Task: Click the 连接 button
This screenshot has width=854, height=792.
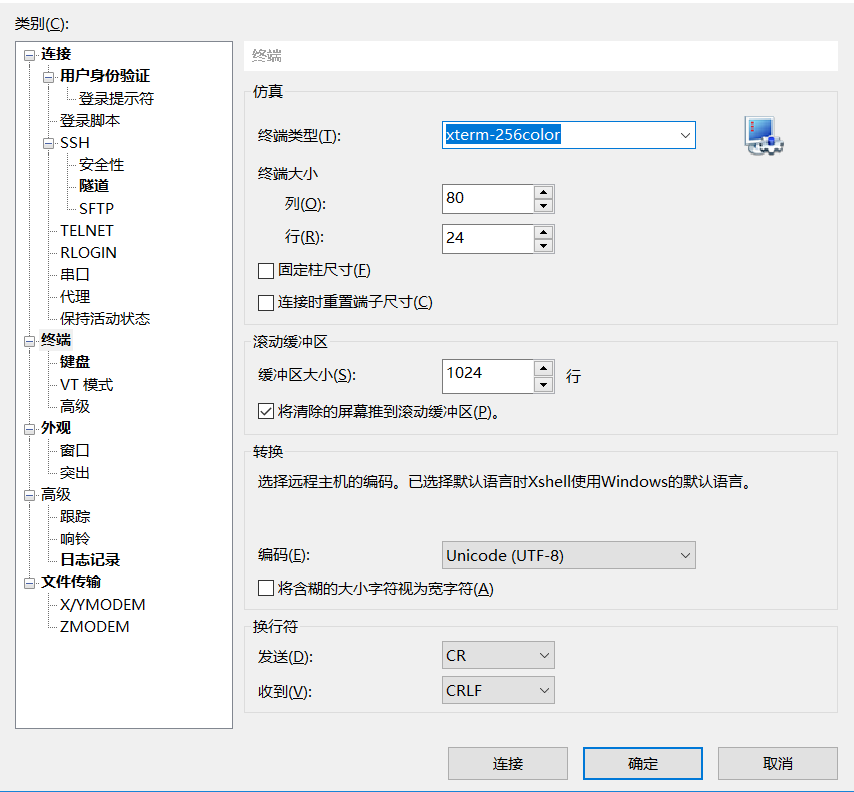Action: point(508,764)
